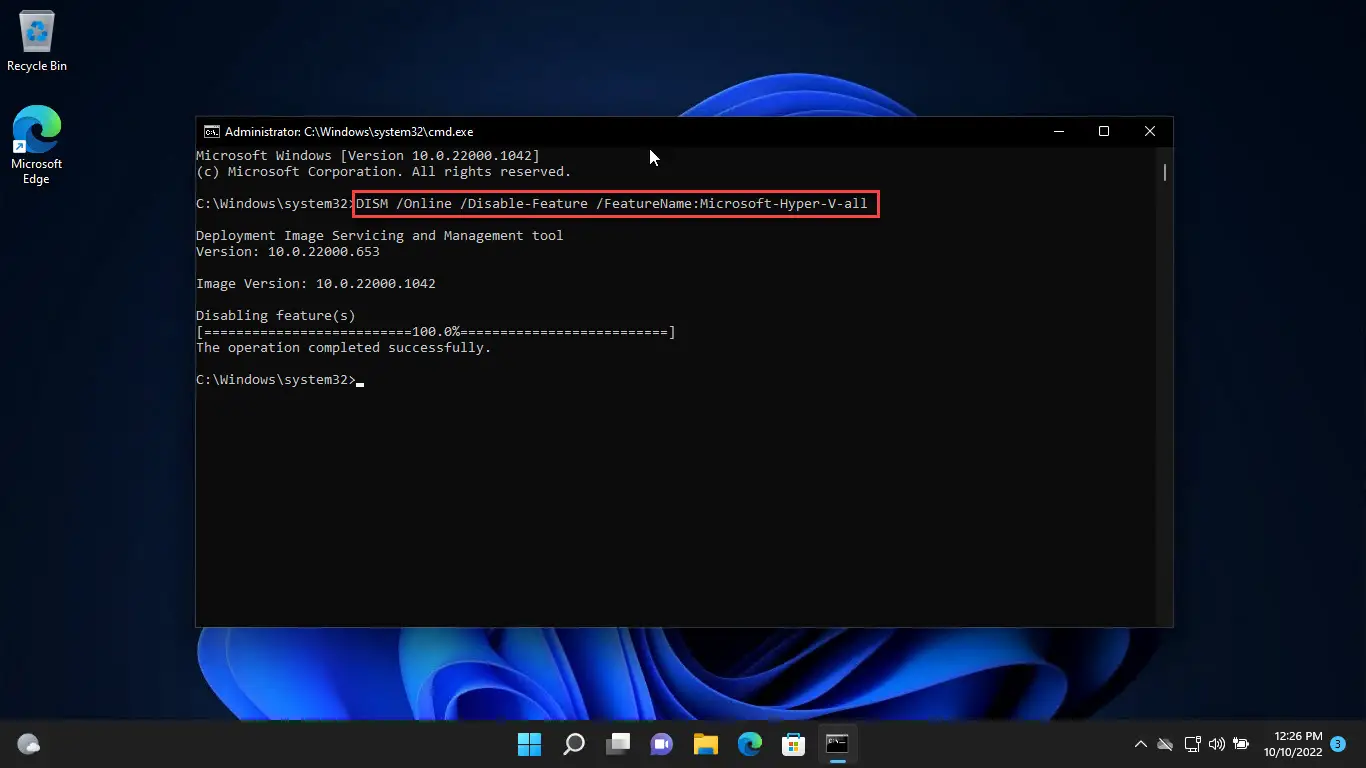Screen dimensions: 1366x768
Task: Launch Microsoft Edge from the taskbar
Action: (x=750, y=744)
